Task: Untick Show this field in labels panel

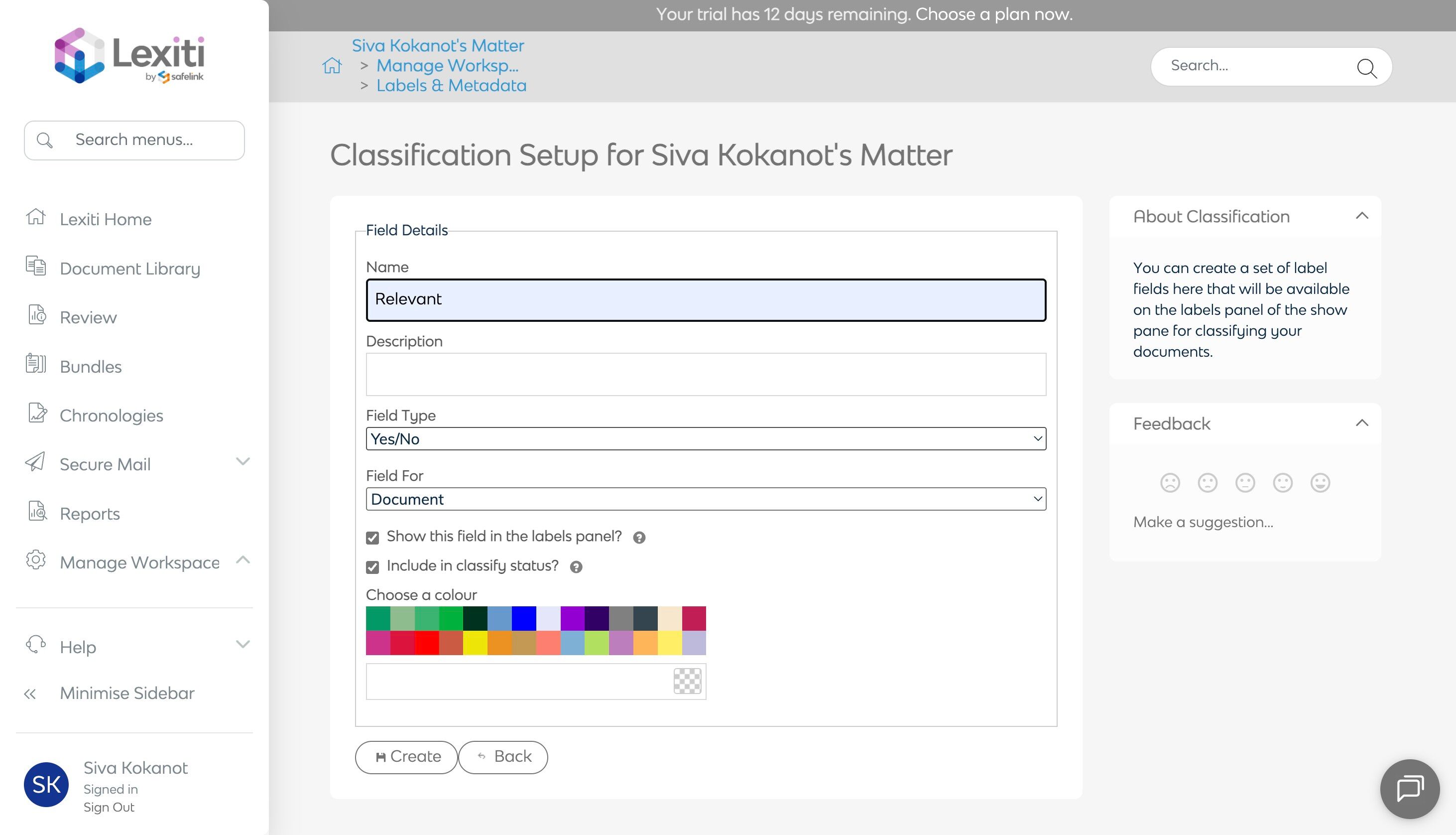Action: 372,538
